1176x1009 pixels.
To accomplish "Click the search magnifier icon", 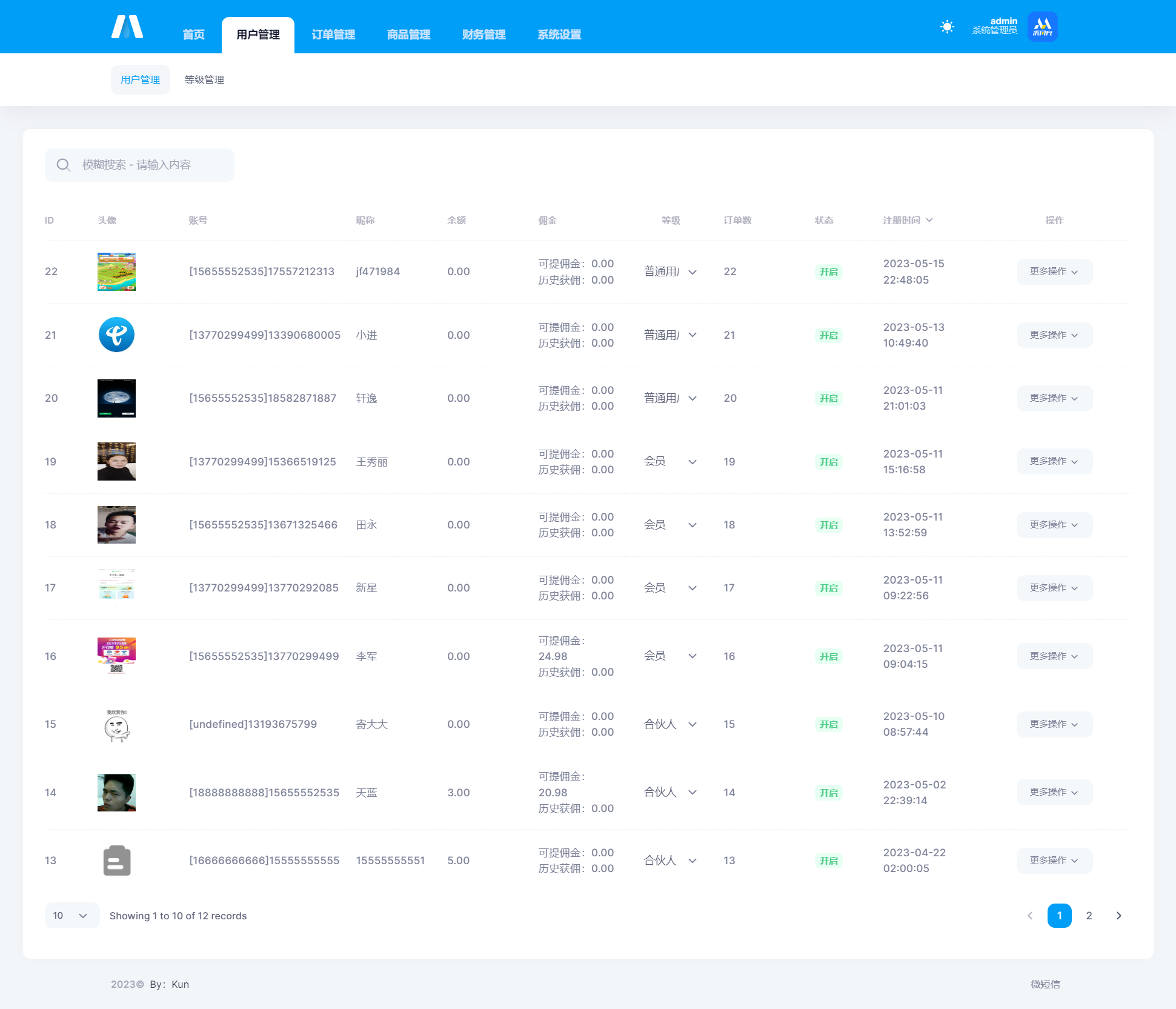I will pos(63,165).
